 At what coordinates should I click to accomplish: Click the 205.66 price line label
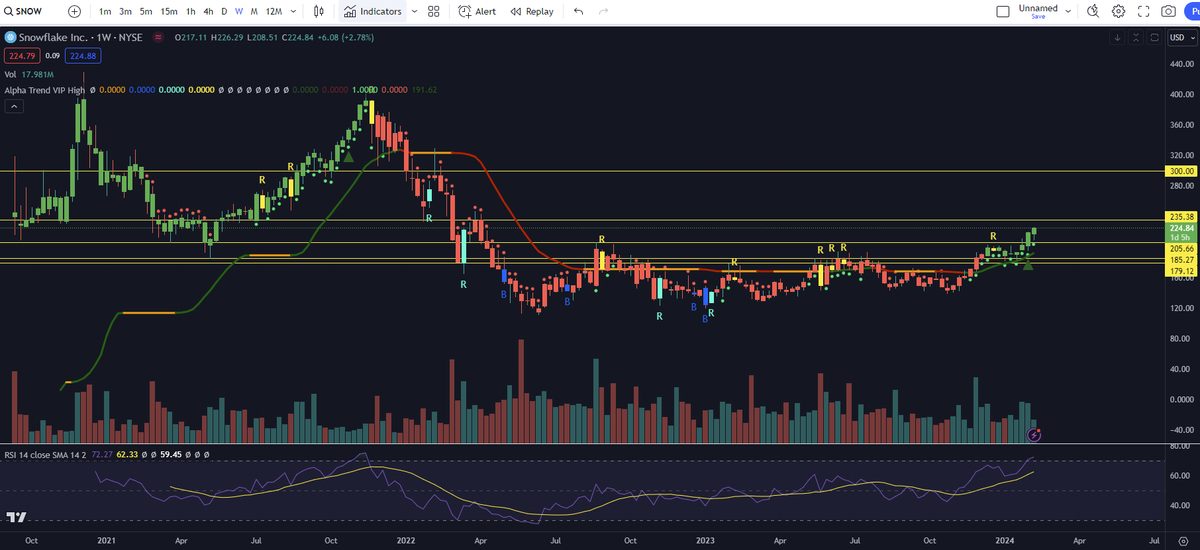[1182, 248]
